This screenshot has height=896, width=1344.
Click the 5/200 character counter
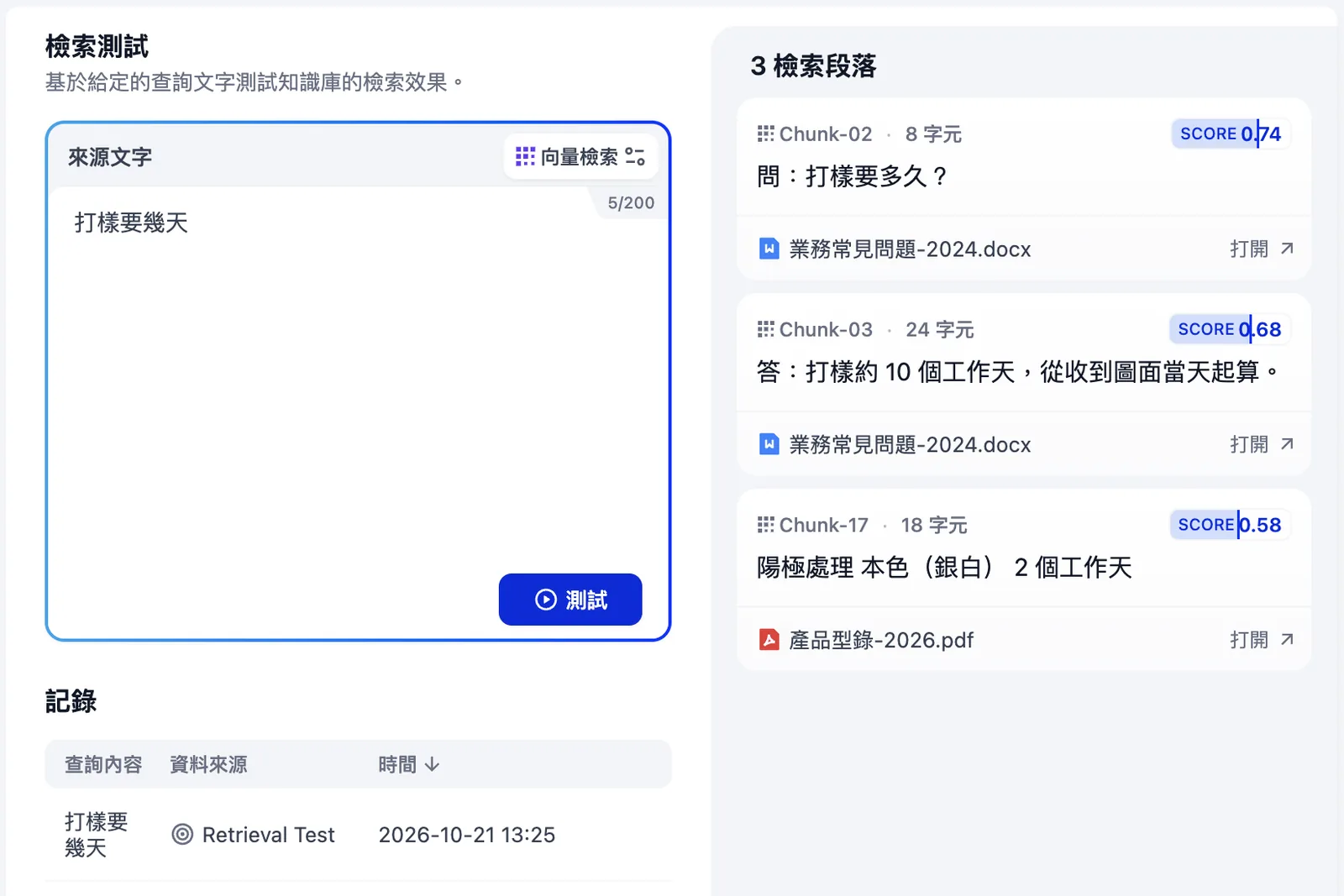pos(631,202)
